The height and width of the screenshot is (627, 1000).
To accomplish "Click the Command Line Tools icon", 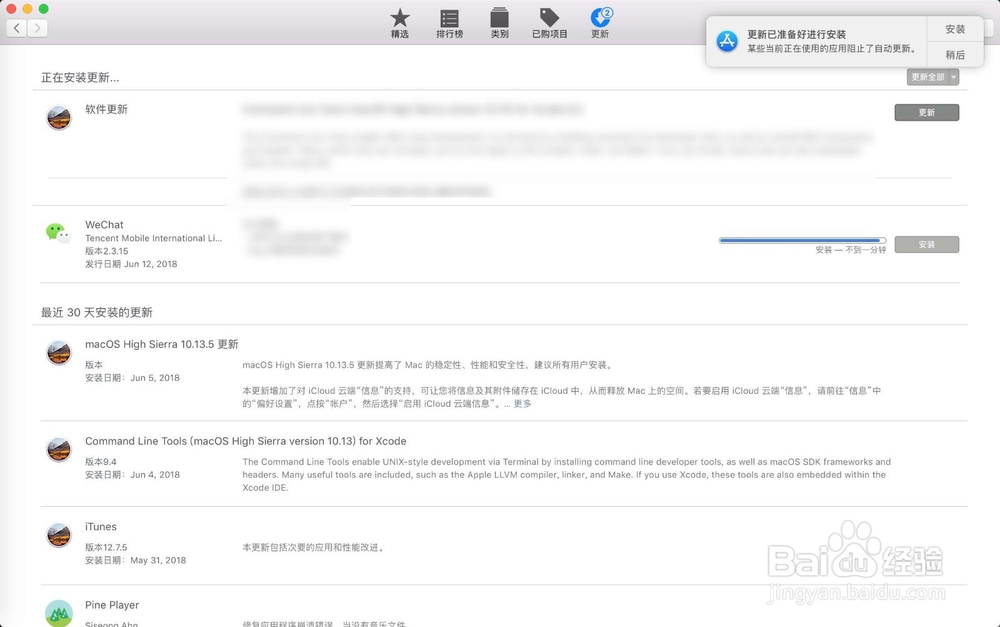I will (59, 449).
